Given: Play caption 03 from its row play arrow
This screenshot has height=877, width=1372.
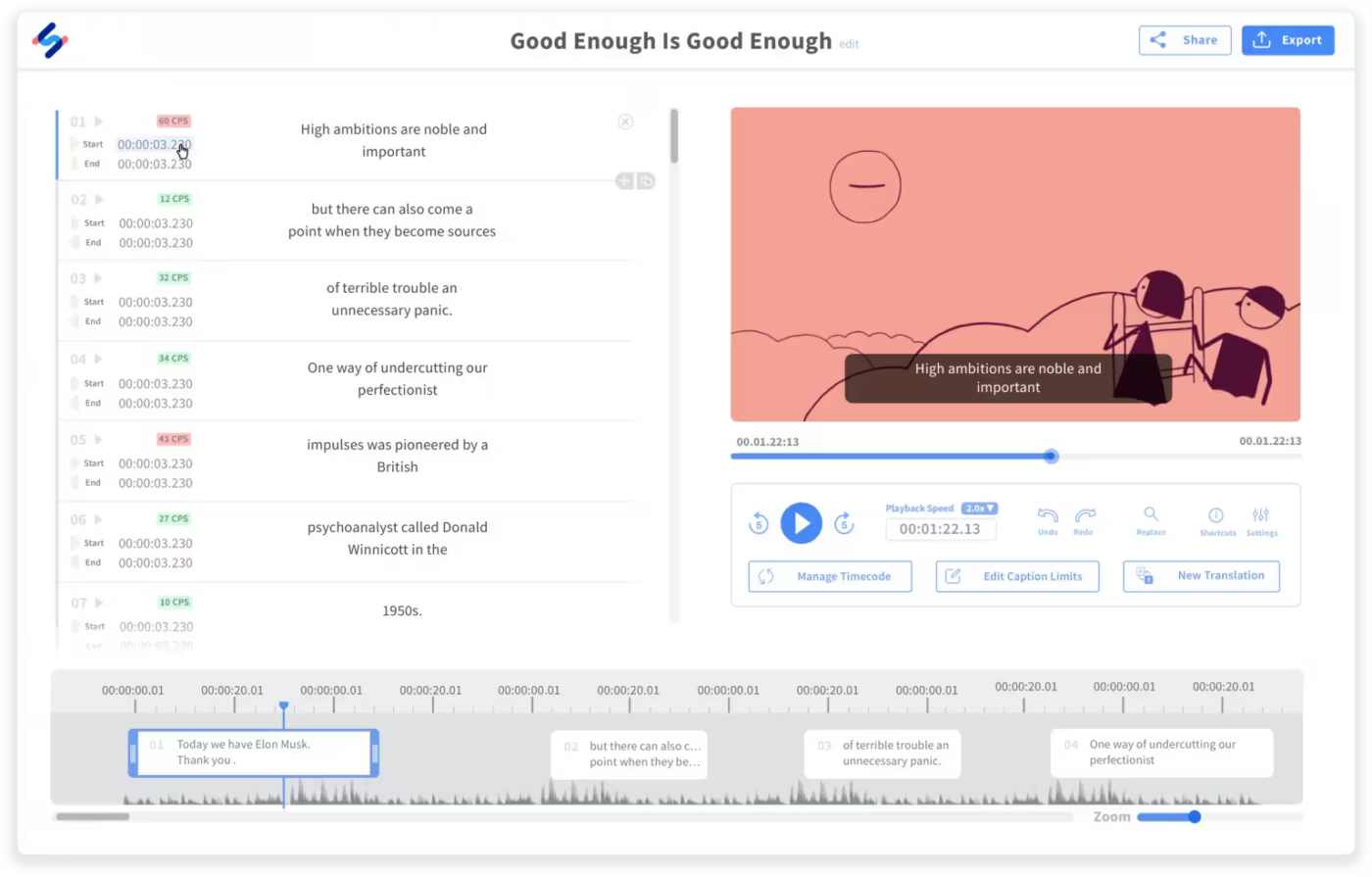Looking at the screenshot, I should pos(98,278).
